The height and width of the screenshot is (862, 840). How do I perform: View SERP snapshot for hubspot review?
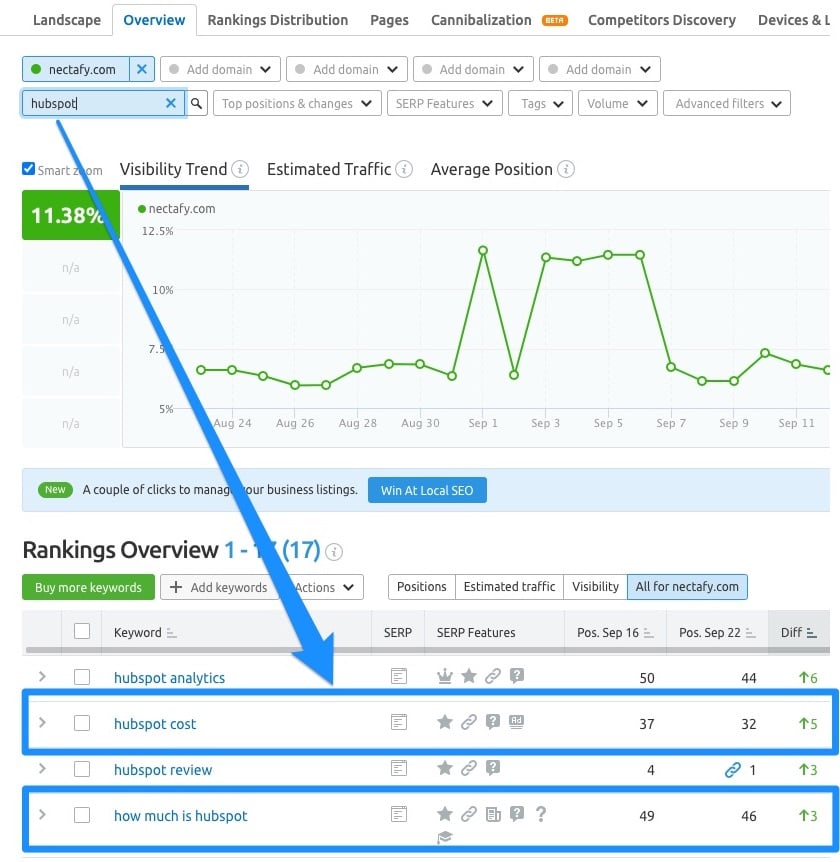399,768
